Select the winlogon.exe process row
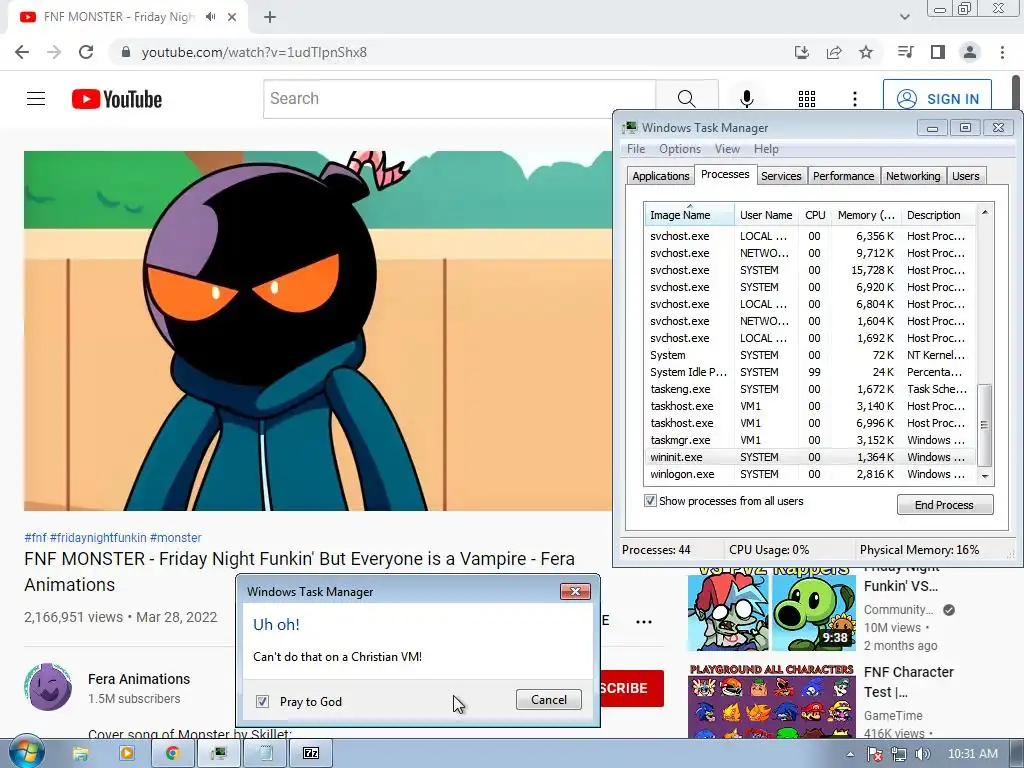Screen dimensions: 1024x768 click(810, 474)
